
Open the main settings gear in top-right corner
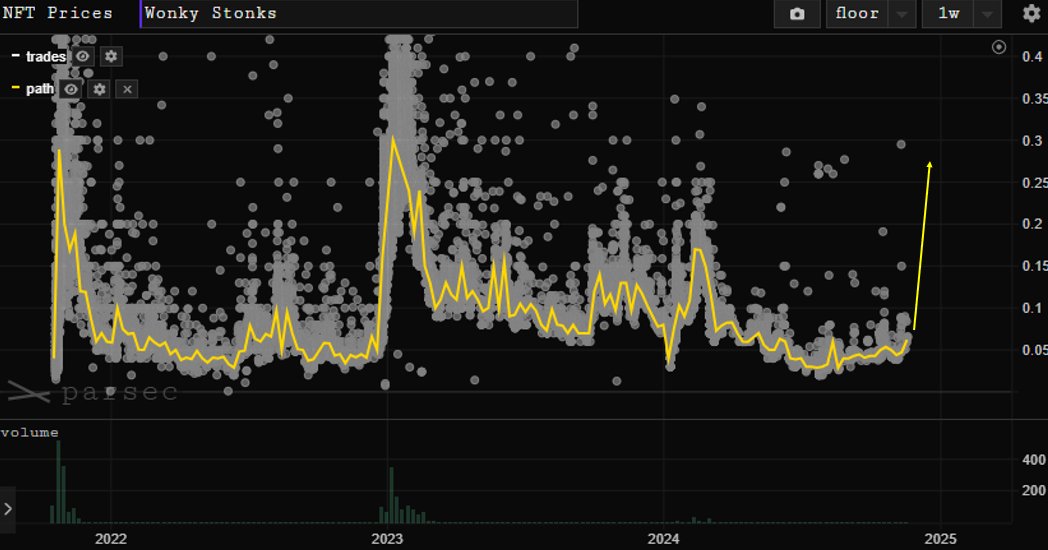[x=1031, y=13]
